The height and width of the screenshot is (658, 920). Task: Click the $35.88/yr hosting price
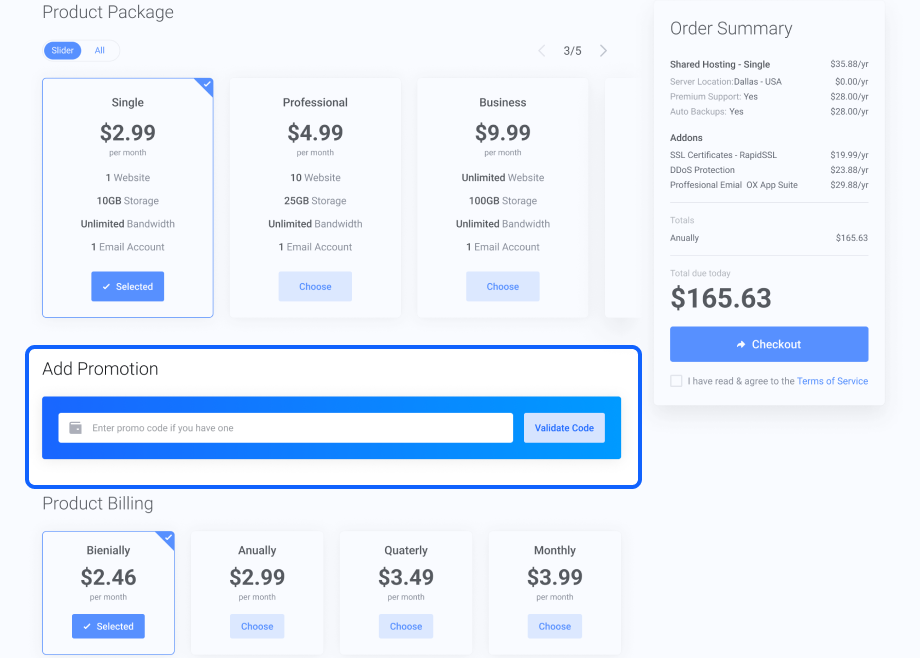tap(849, 65)
